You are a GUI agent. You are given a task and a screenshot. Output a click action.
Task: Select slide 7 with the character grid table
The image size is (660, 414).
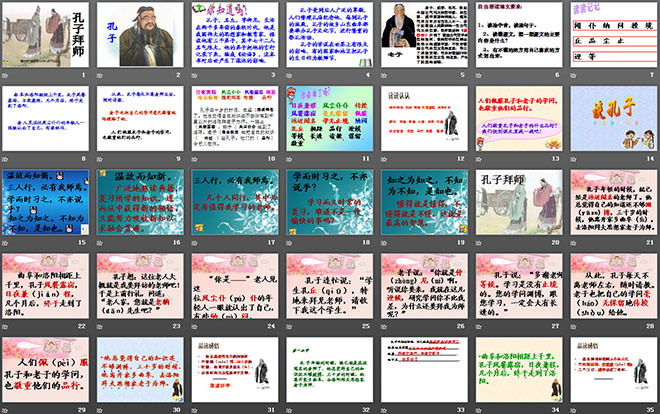tap(611, 33)
